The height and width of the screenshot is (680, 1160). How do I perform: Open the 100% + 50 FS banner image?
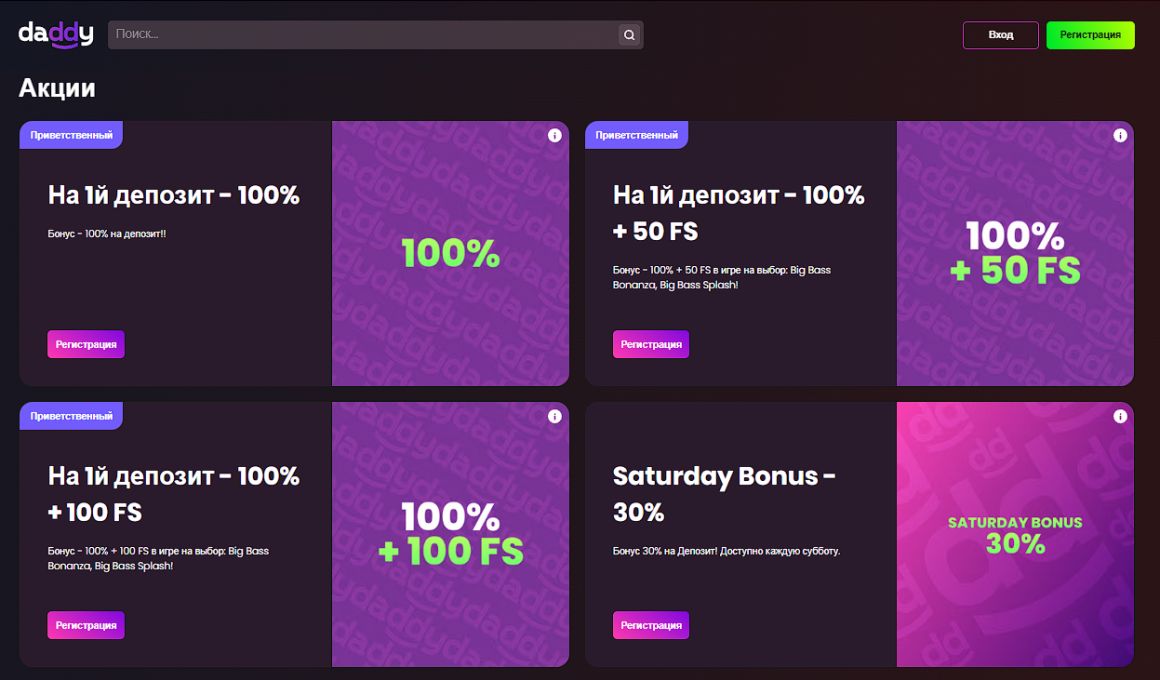coord(1015,254)
